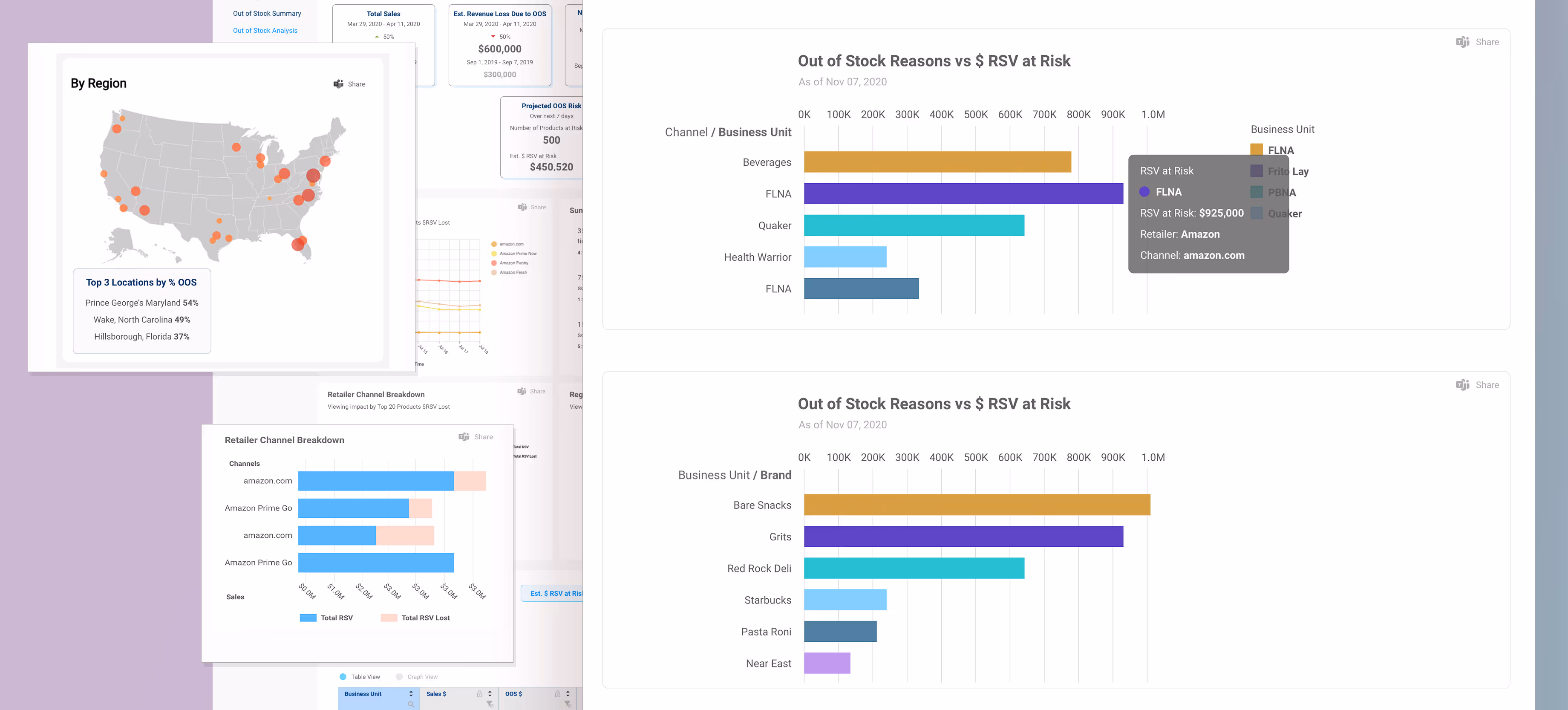Select Graph View radio button

pos(399,676)
